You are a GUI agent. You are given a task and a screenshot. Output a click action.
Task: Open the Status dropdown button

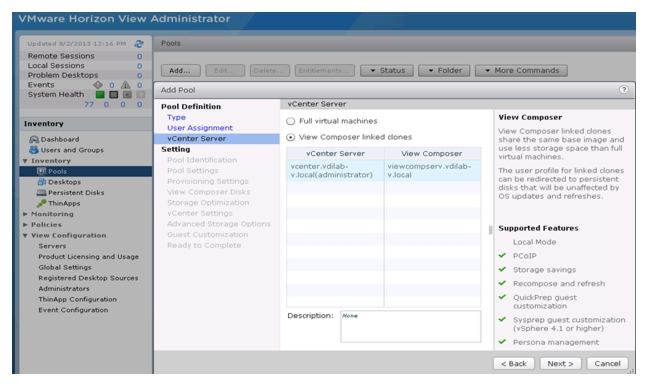(x=387, y=70)
